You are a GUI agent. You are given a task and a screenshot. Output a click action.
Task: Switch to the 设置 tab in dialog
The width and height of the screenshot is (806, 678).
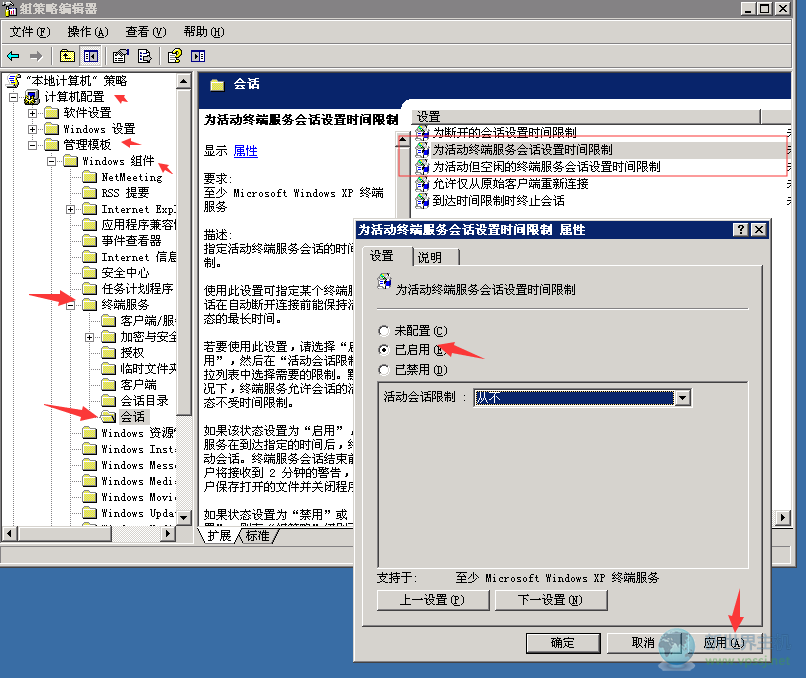(387, 255)
